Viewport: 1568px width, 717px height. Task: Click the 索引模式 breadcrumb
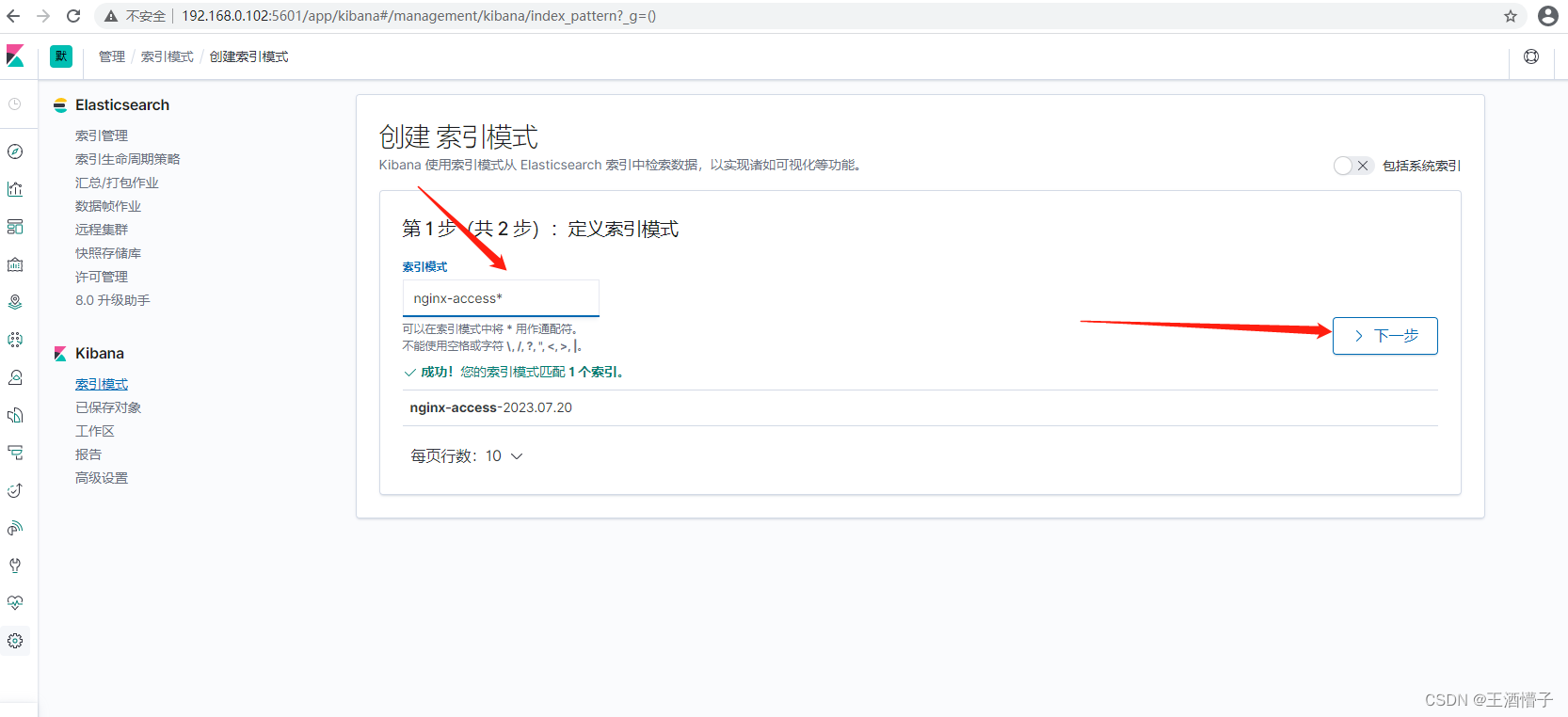click(x=168, y=56)
